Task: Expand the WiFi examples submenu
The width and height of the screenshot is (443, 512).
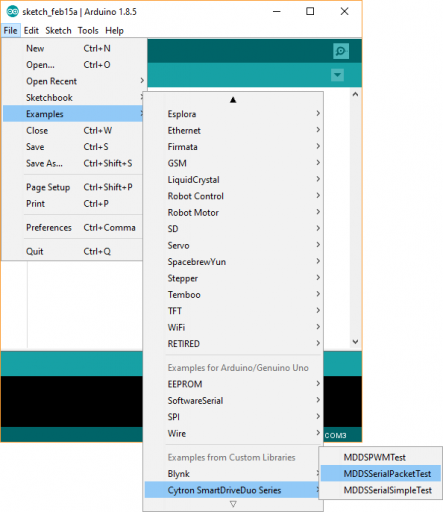Action: point(233,327)
